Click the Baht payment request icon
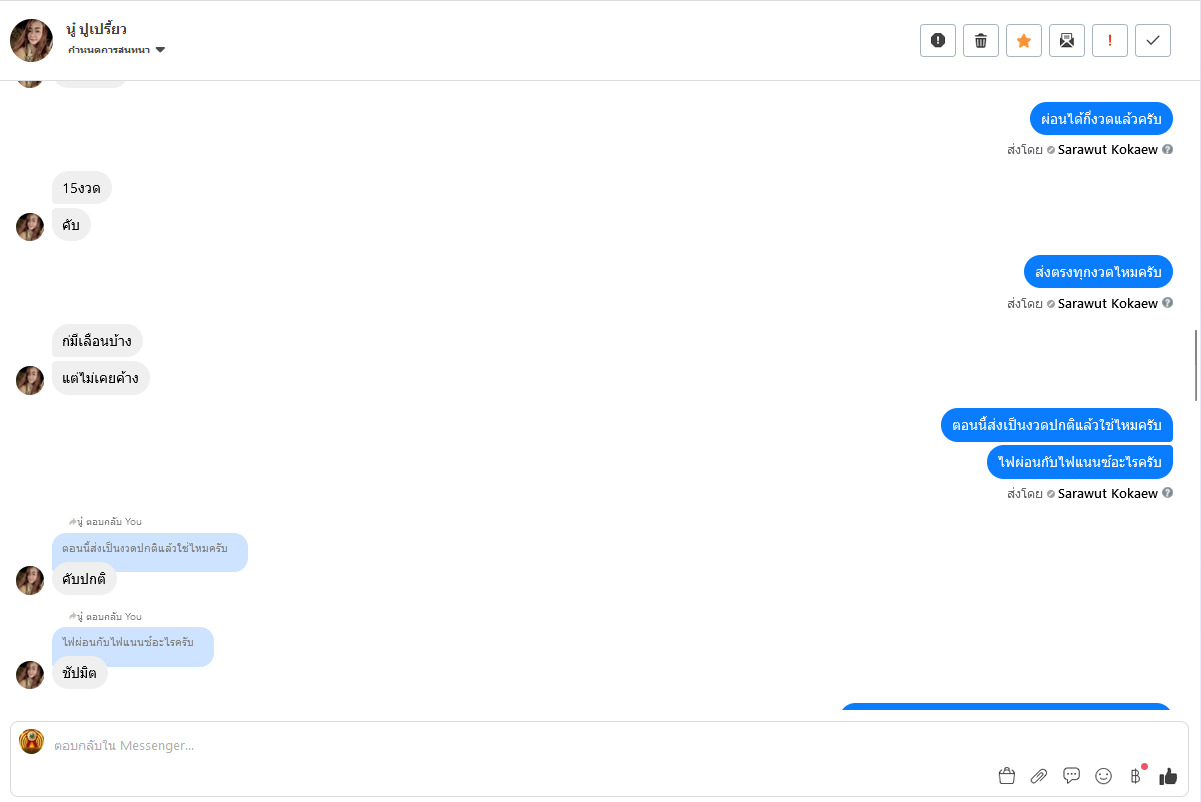This screenshot has width=1201, height=802. click(x=1135, y=776)
